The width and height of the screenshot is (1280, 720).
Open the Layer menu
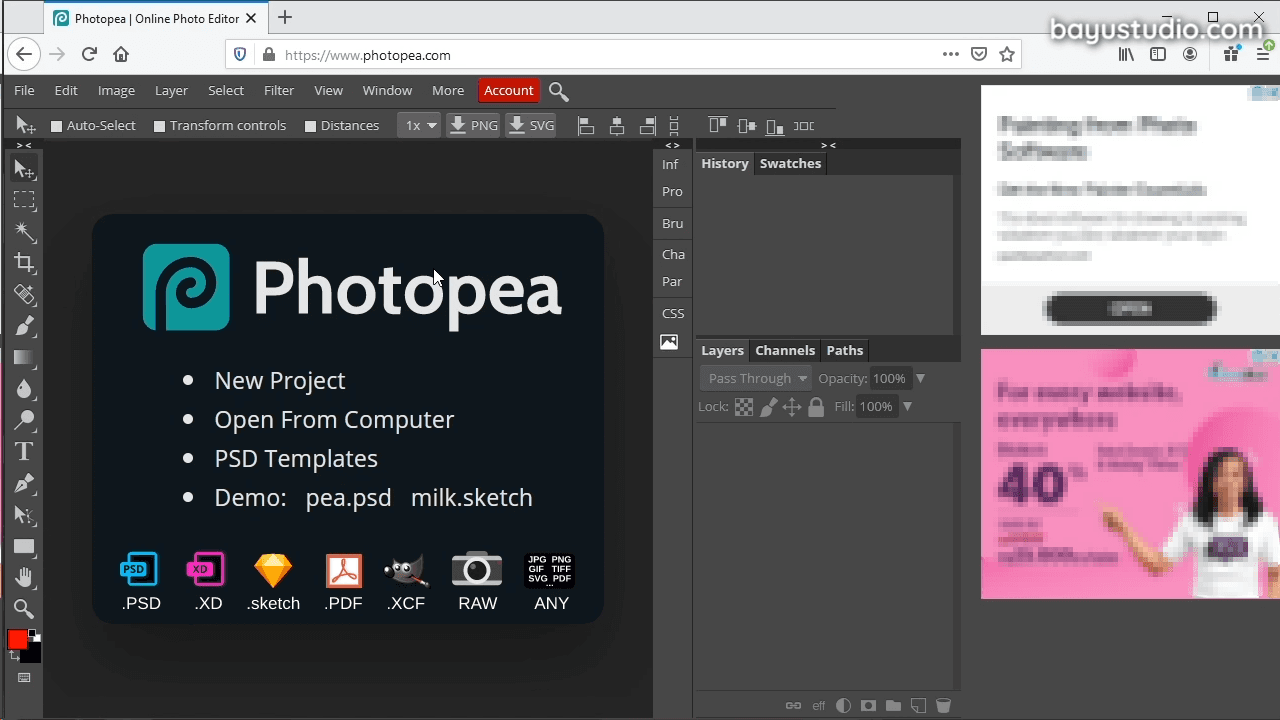171,90
